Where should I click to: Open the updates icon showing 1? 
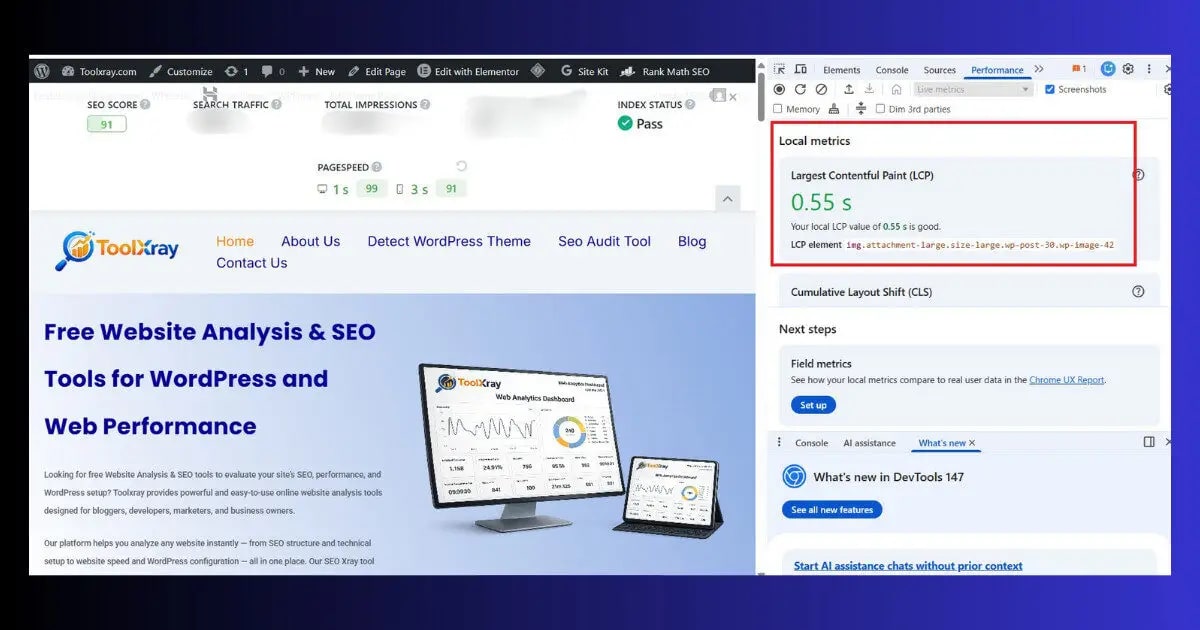(x=237, y=71)
